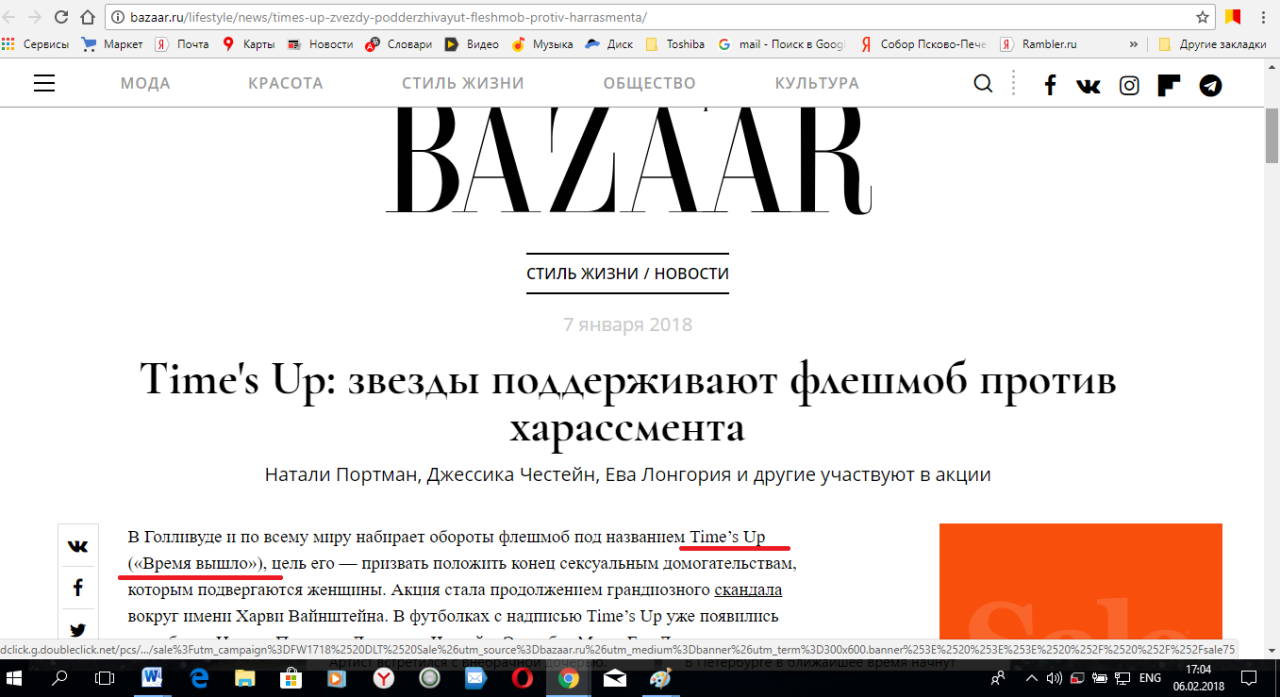The width and height of the screenshot is (1280, 697).
Task: Follow the 'скандала' link in the article
Action: tap(748, 590)
